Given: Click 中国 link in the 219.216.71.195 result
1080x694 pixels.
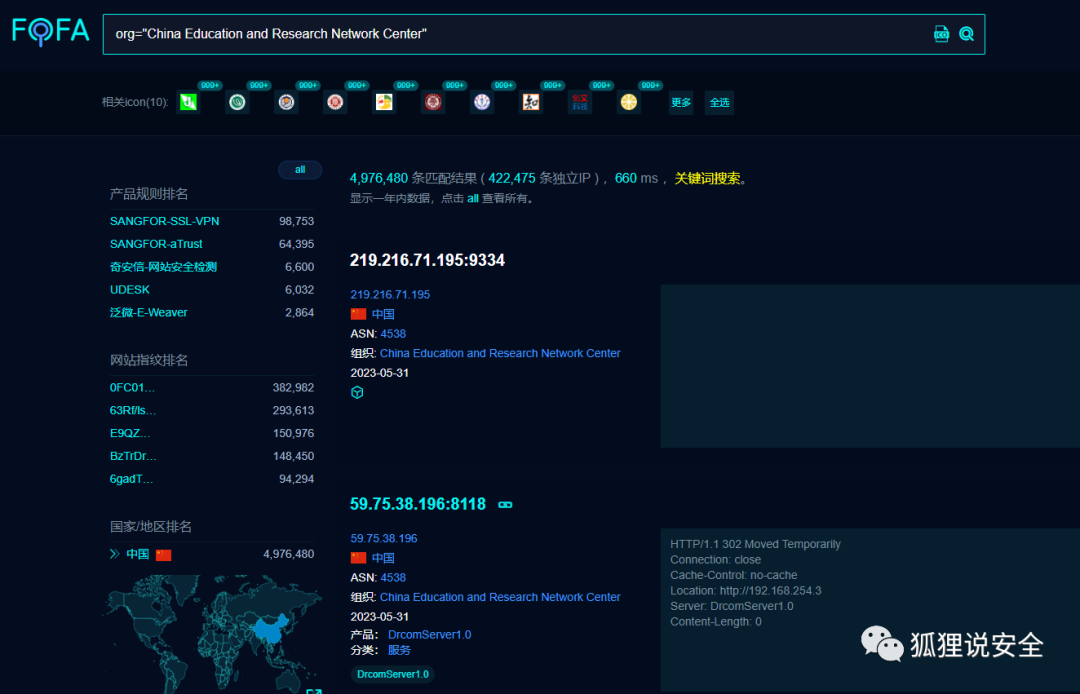Looking at the screenshot, I should tap(383, 314).
